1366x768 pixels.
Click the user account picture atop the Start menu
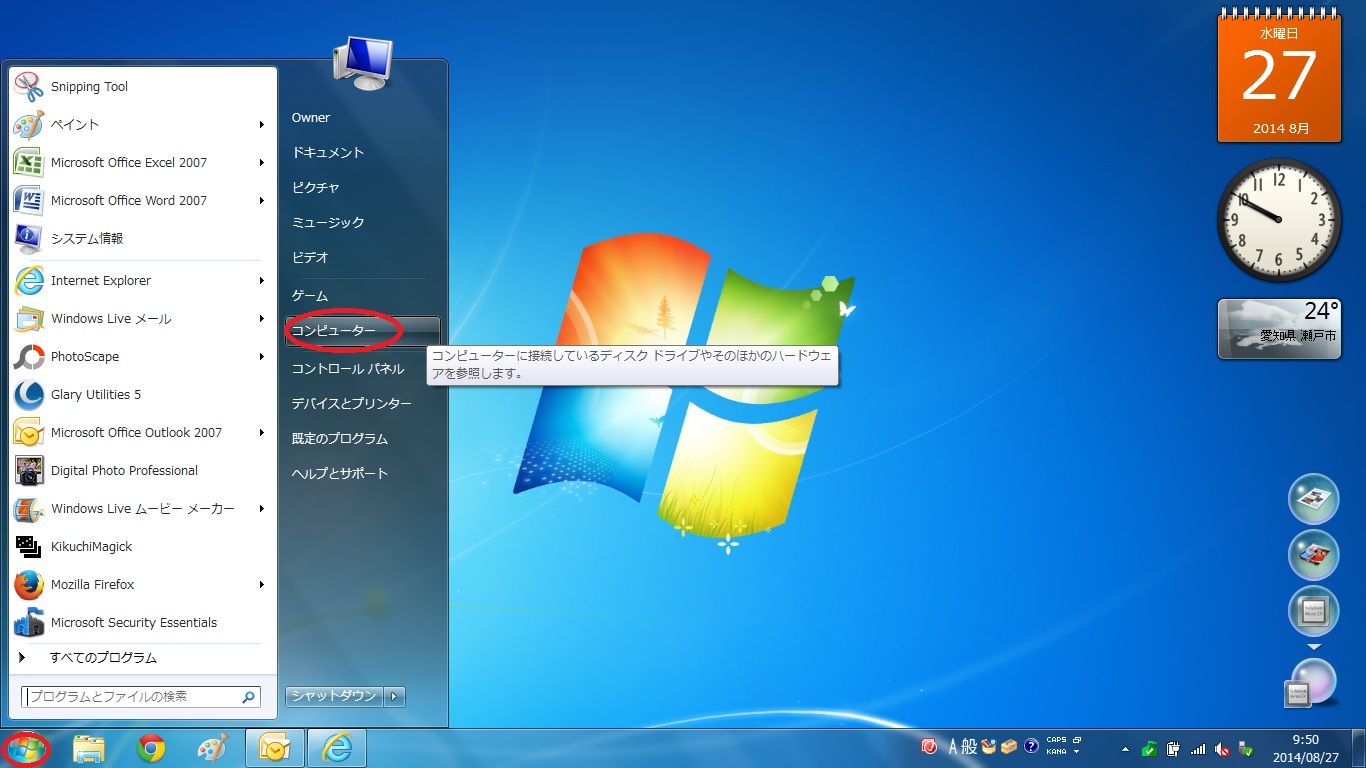coord(363,64)
